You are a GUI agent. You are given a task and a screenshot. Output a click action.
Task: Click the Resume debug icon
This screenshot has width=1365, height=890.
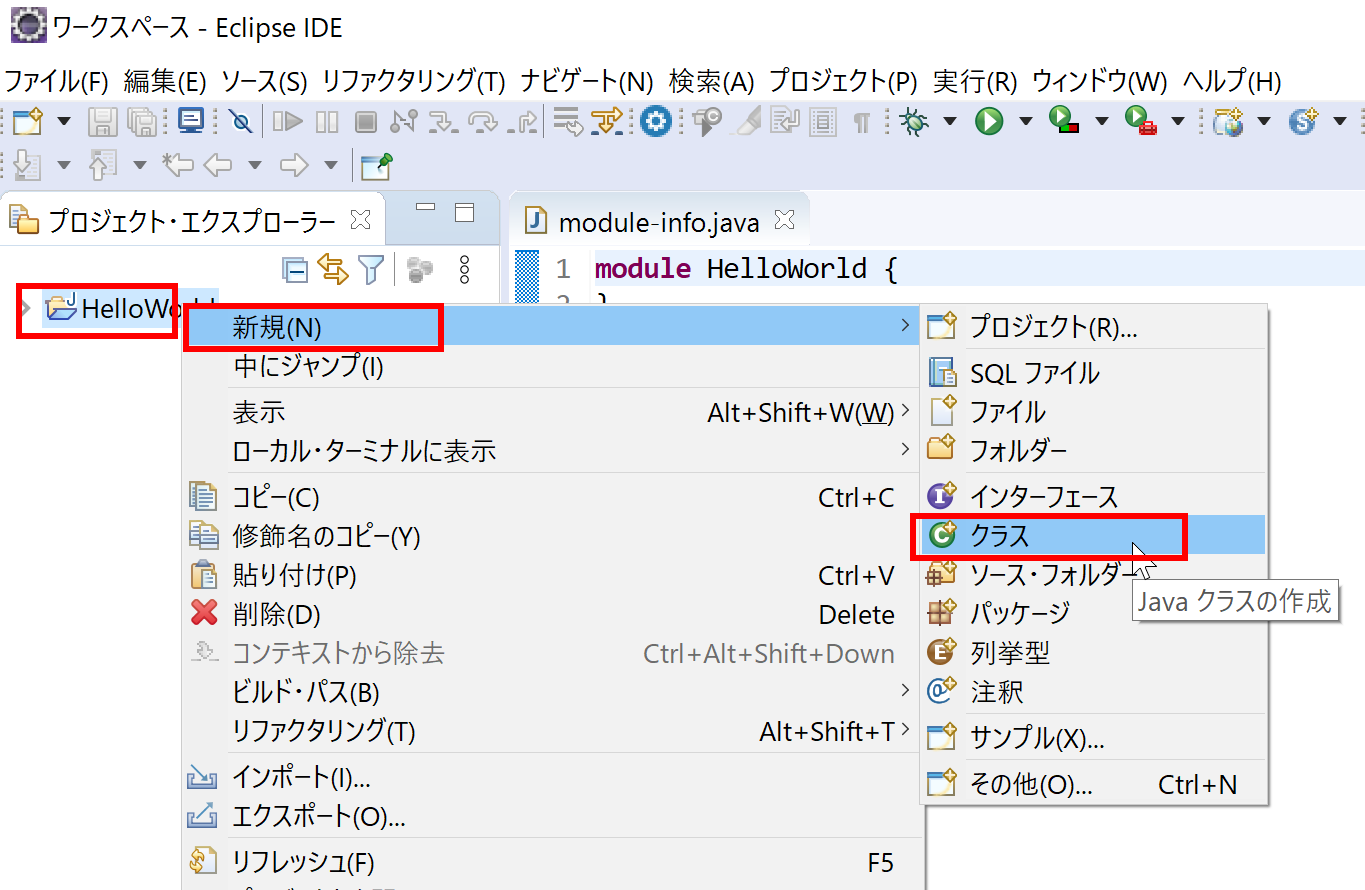click(x=288, y=122)
